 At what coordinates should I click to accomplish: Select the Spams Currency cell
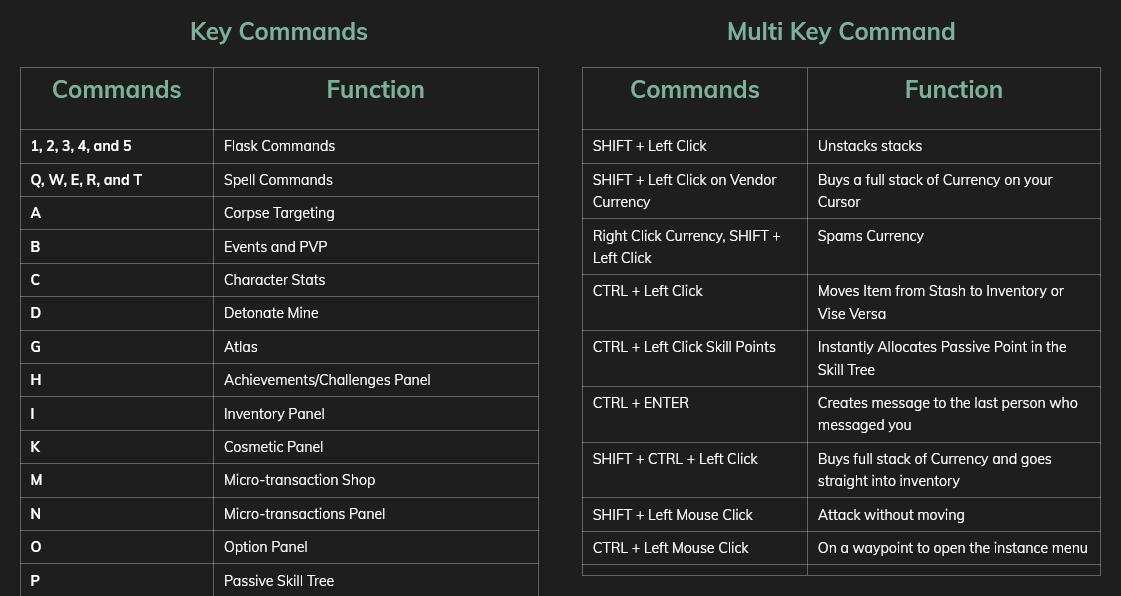point(954,247)
